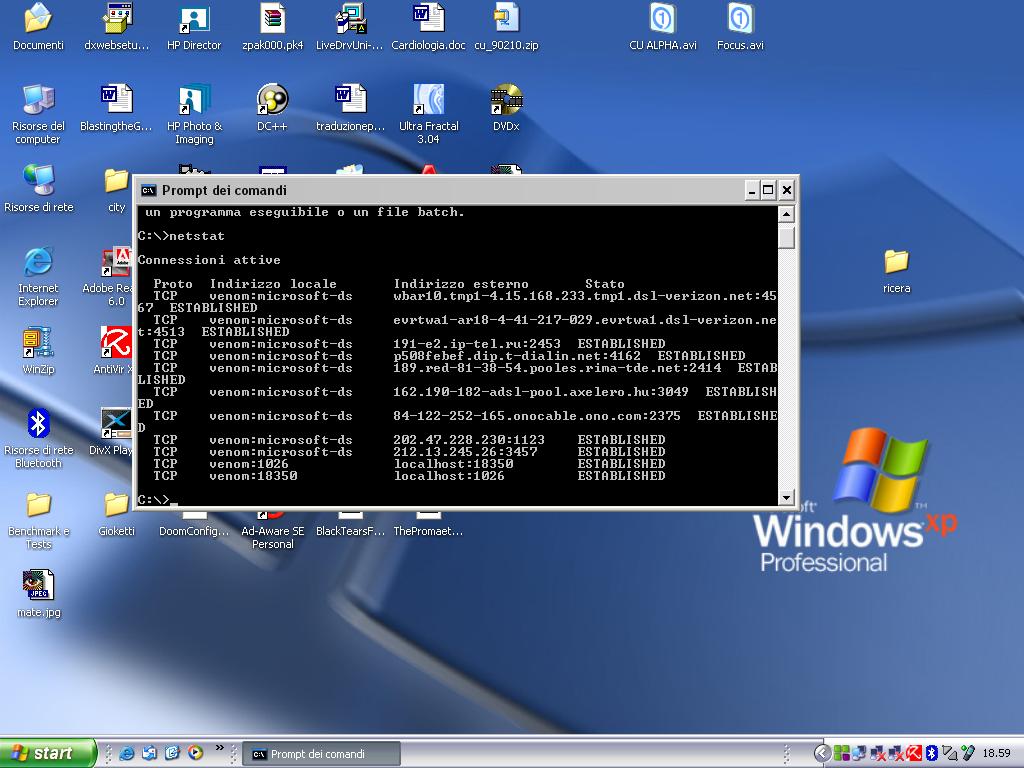Open the Cardiologia.doc document
The width and height of the screenshot is (1024, 768).
[x=428, y=20]
